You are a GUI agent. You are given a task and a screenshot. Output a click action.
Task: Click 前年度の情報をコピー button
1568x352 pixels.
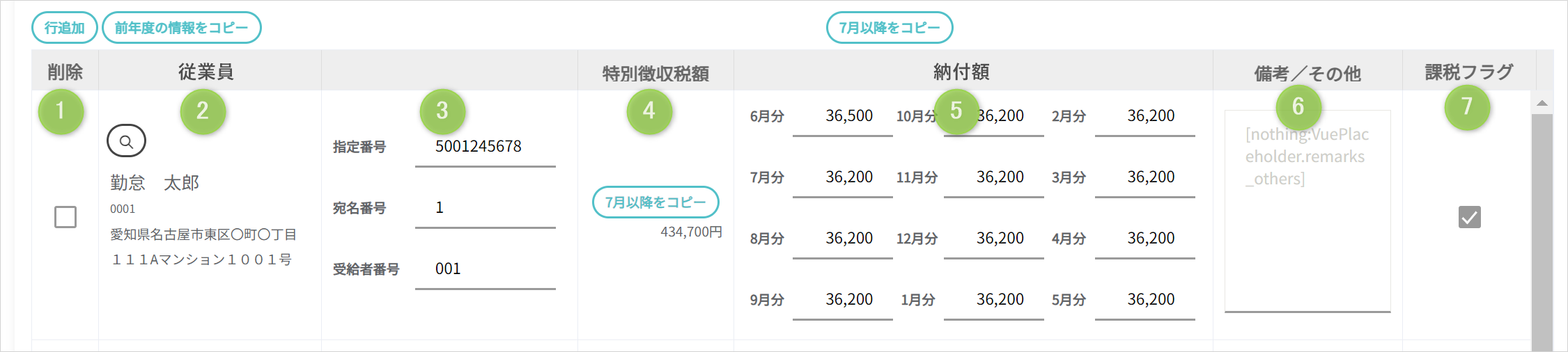[x=181, y=28]
